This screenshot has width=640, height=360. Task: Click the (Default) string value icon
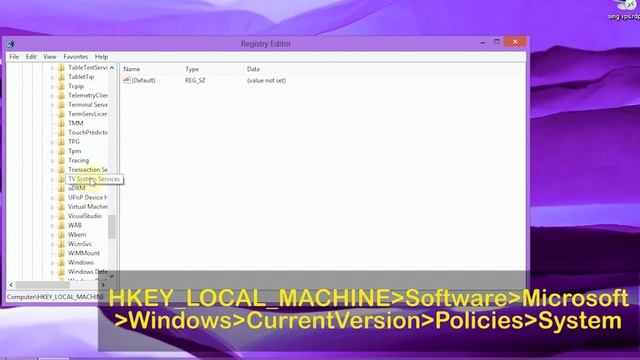(127, 80)
